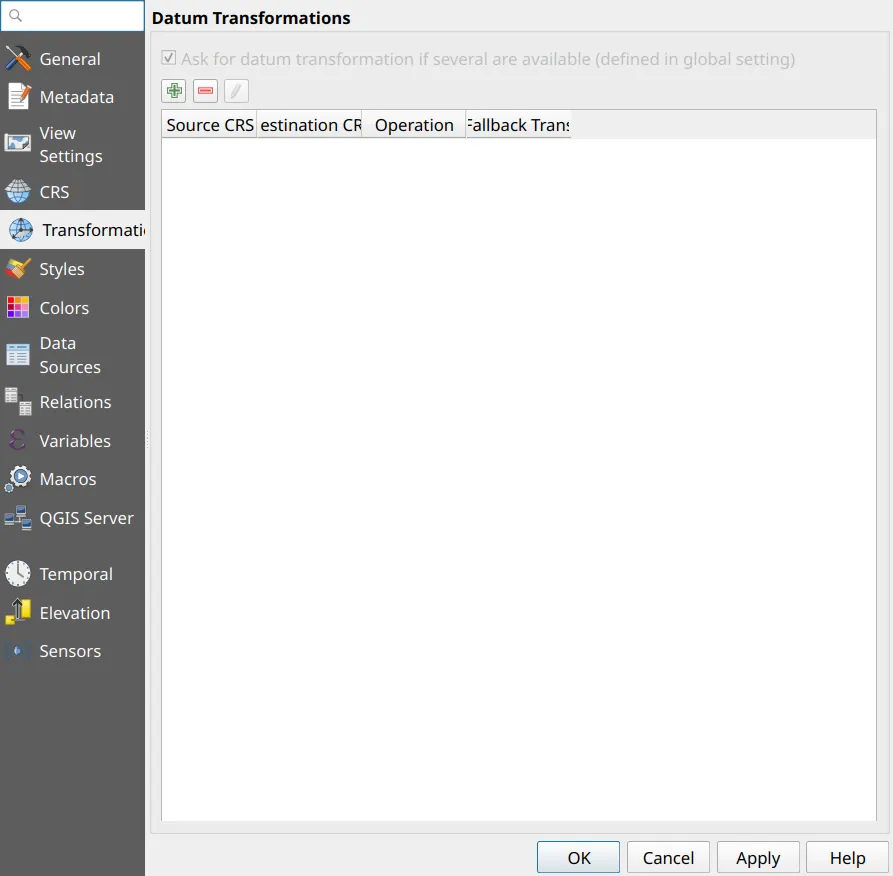Screen dimensions: 893x876
Task: Confirm settings with the OK button
Action: tap(578, 857)
